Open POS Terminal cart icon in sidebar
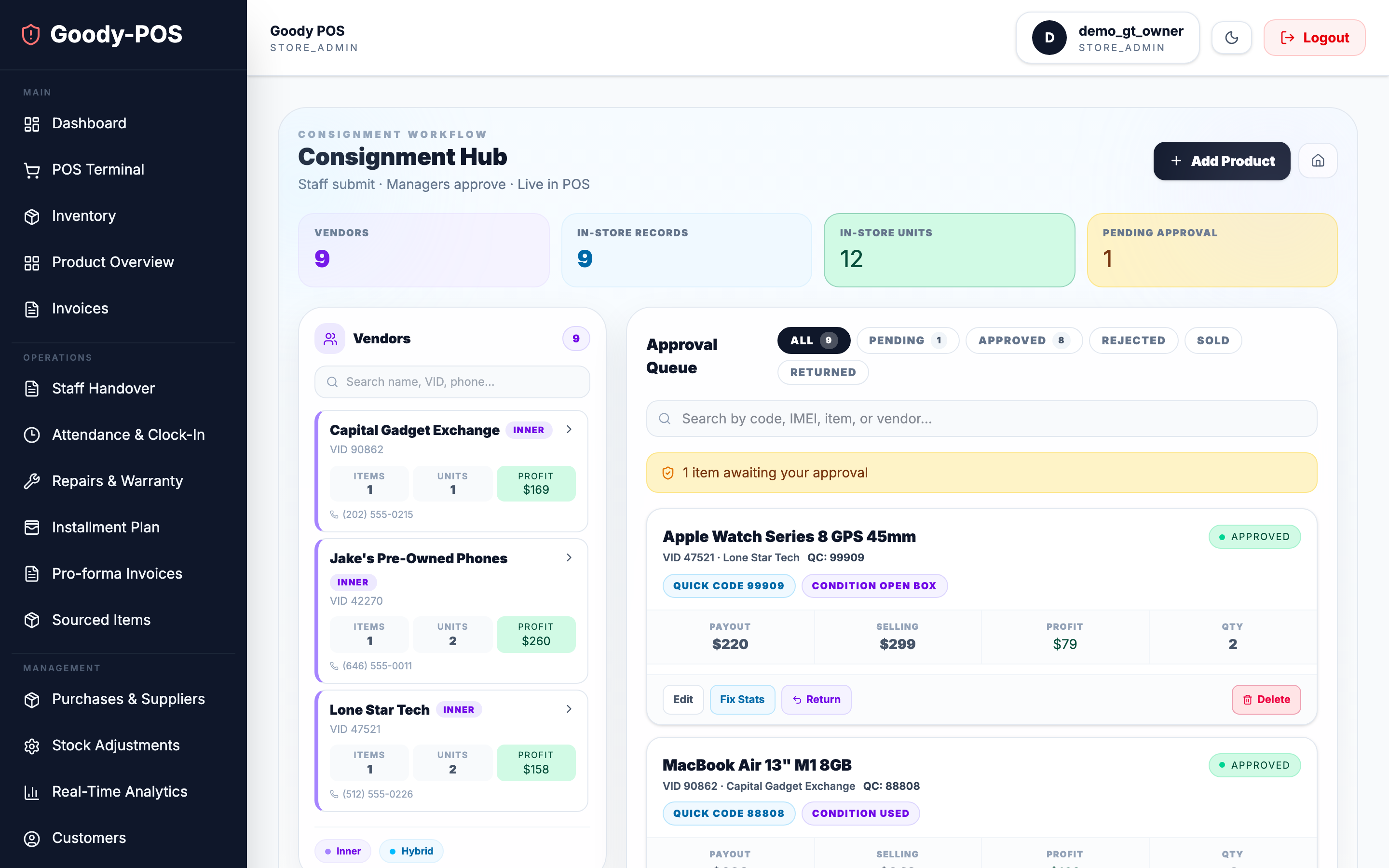Image resolution: width=1389 pixels, height=868 pixels. (32, 170)
